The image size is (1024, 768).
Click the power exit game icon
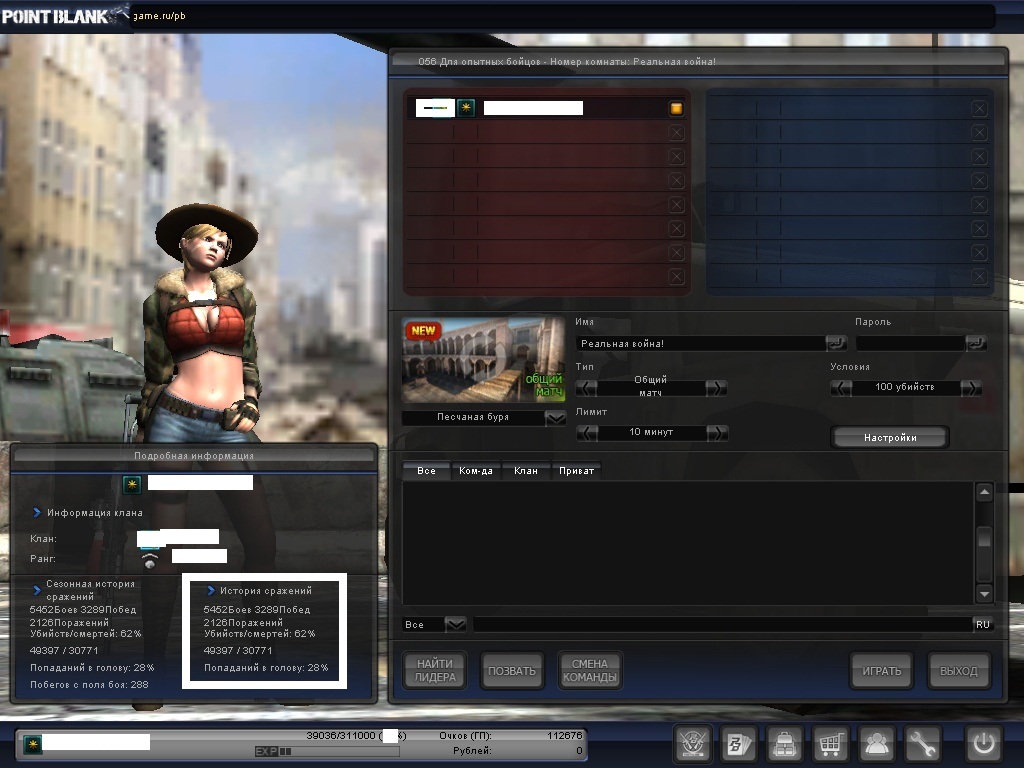(984, 743)
